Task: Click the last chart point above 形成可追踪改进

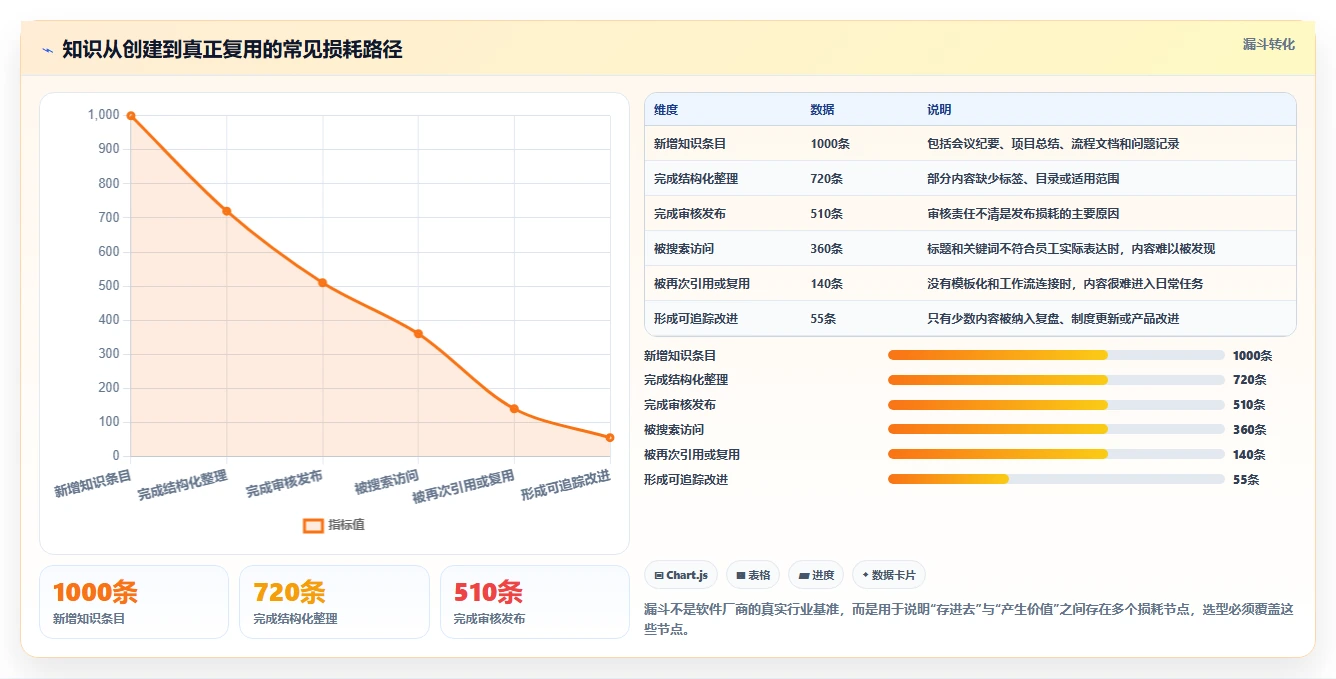Action: point(610,437)
